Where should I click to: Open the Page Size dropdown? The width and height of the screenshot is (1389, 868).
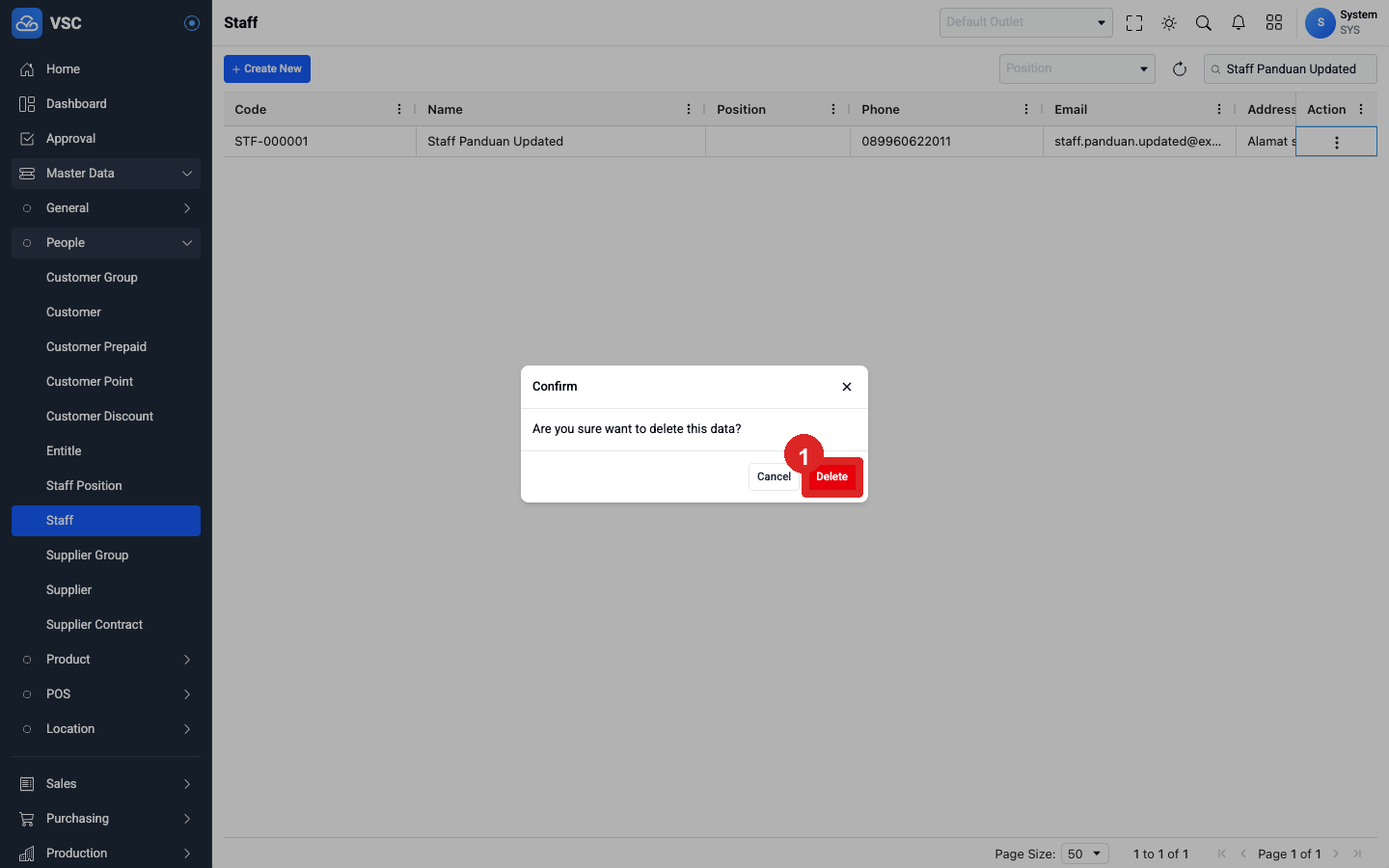[x=1085, y=854]
